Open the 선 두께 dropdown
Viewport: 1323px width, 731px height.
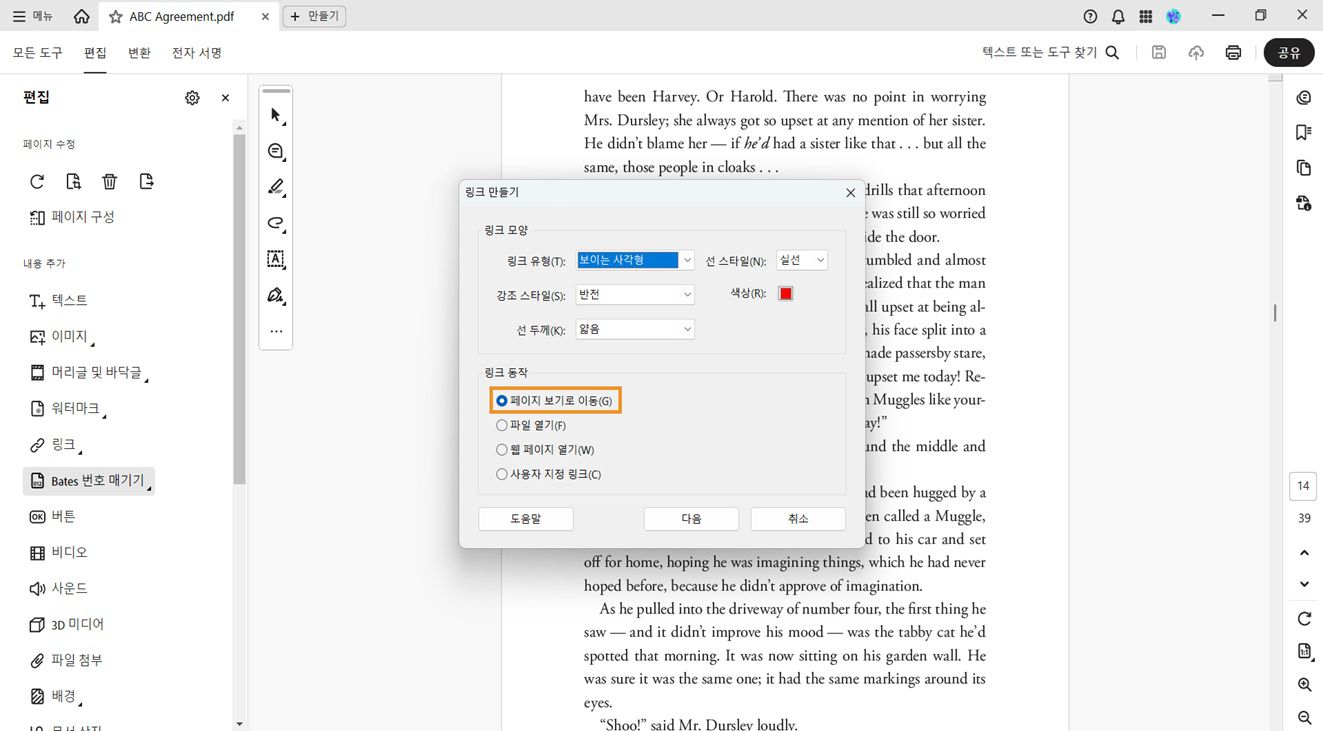point(635,329)
